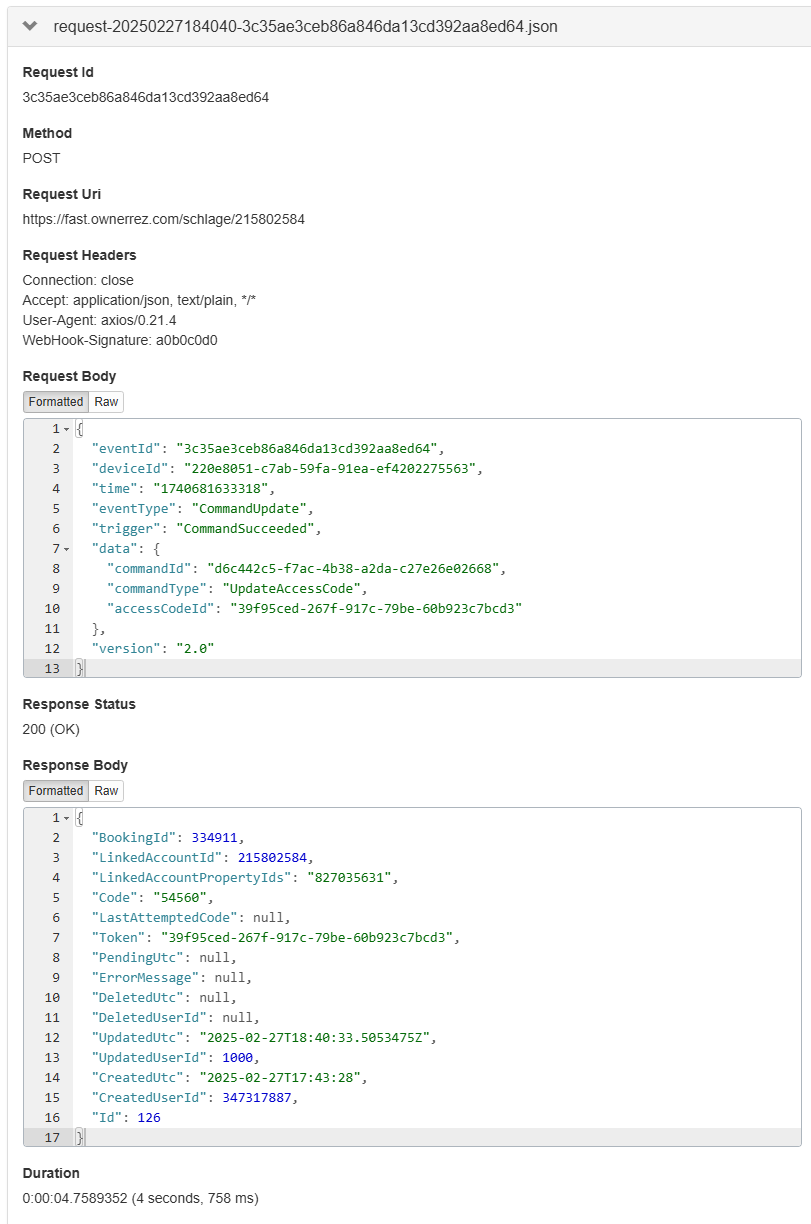Click line number 17 in the Response Body gutter
Screen dimensions: 811x1224
52,1138
